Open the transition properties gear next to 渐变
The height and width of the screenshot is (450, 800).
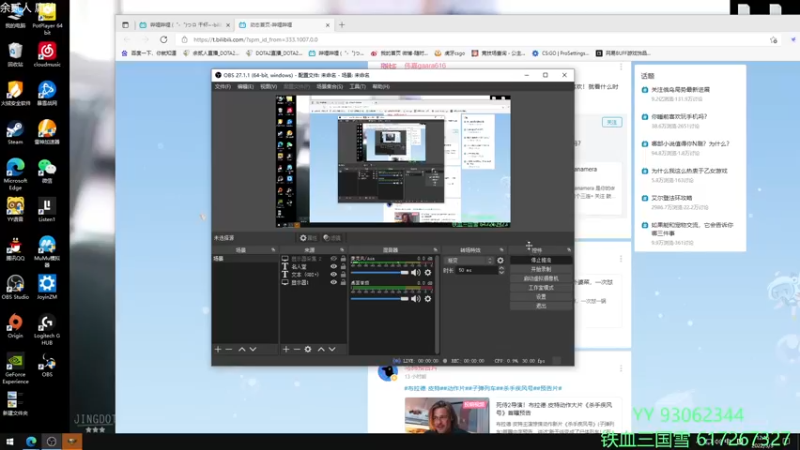(x=500, y=261)
